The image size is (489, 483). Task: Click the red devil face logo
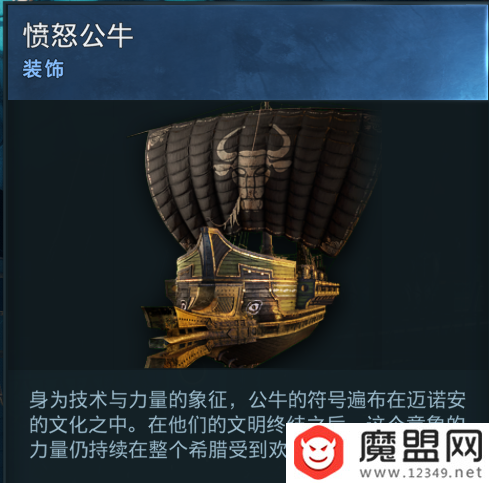click(x=318, y=454)
